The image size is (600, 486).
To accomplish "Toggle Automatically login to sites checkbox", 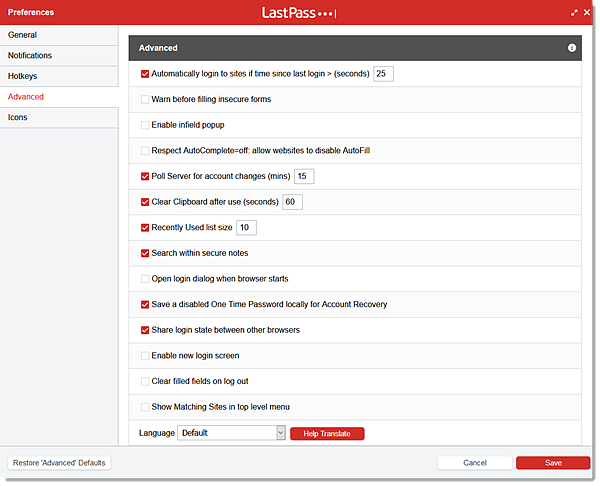I will (x=145, y=74).
